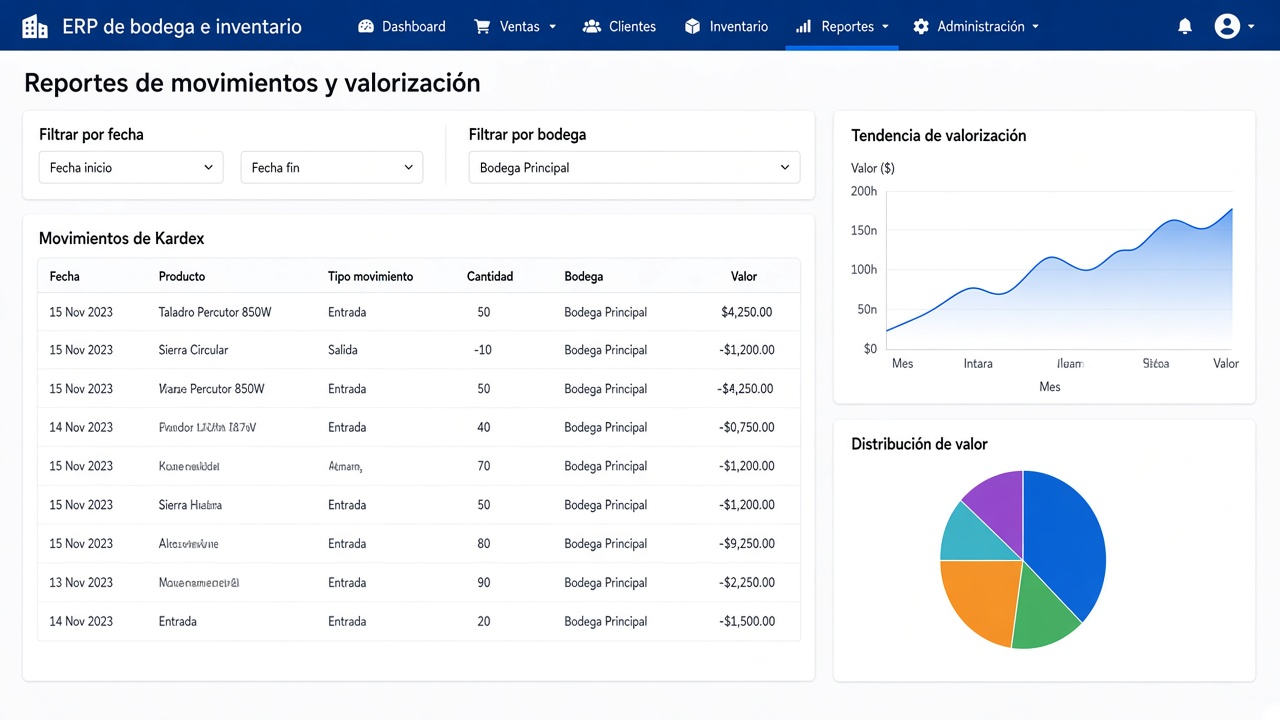Open the Fecha inicio dropdown

(x=131, y=167)
